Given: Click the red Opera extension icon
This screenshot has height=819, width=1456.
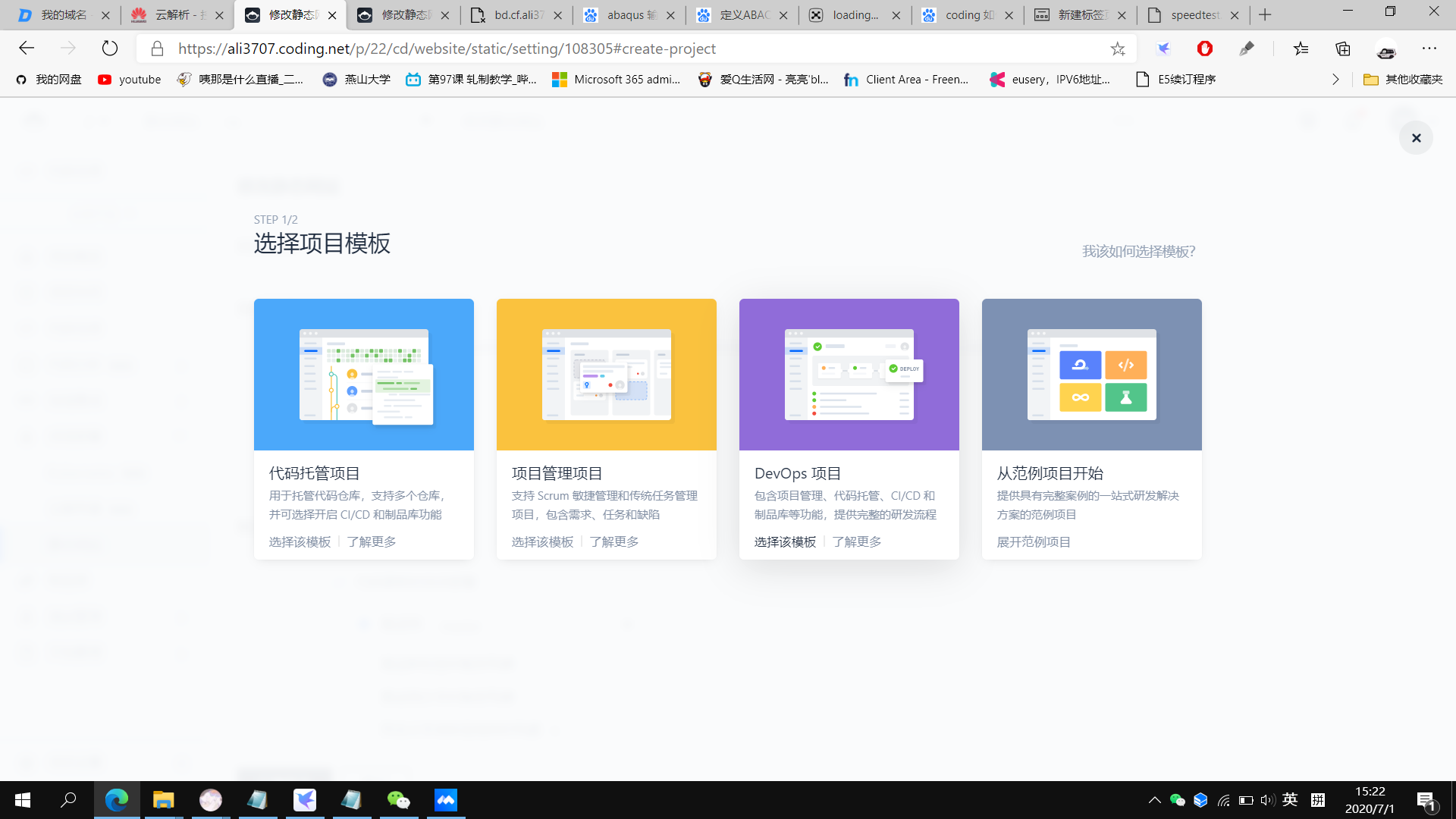Looking at the screenshot, I should [x=1205, y=49].
